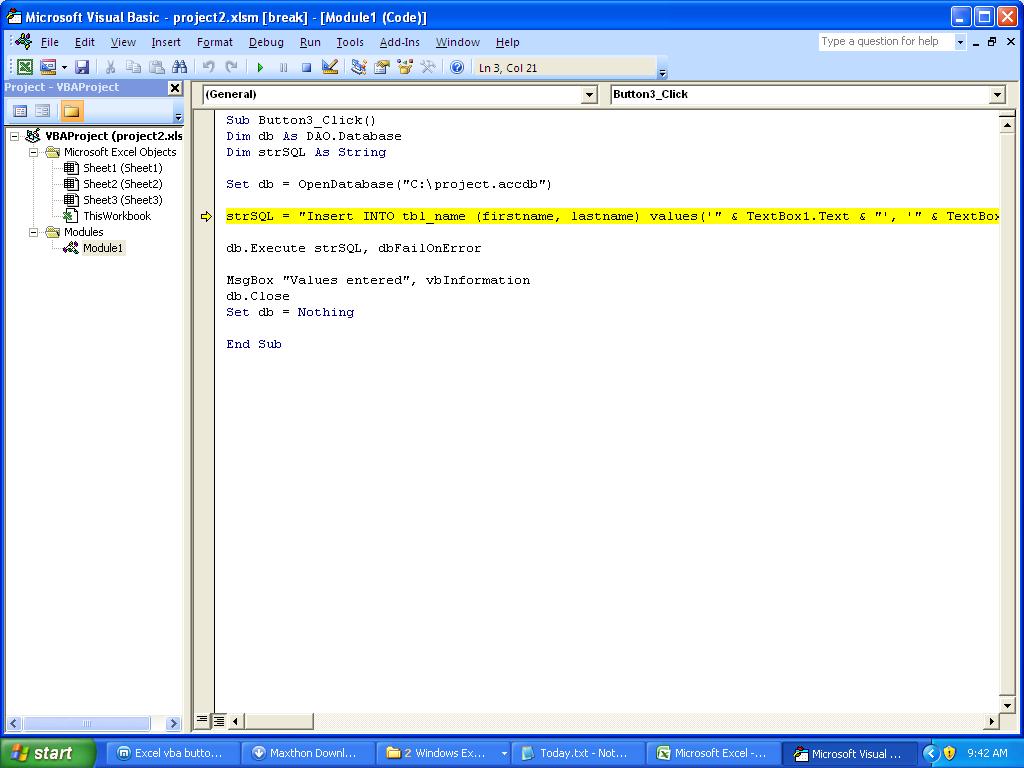
Task: Open View Microsoft Excel from toolbar
Action: click(25, 67)
